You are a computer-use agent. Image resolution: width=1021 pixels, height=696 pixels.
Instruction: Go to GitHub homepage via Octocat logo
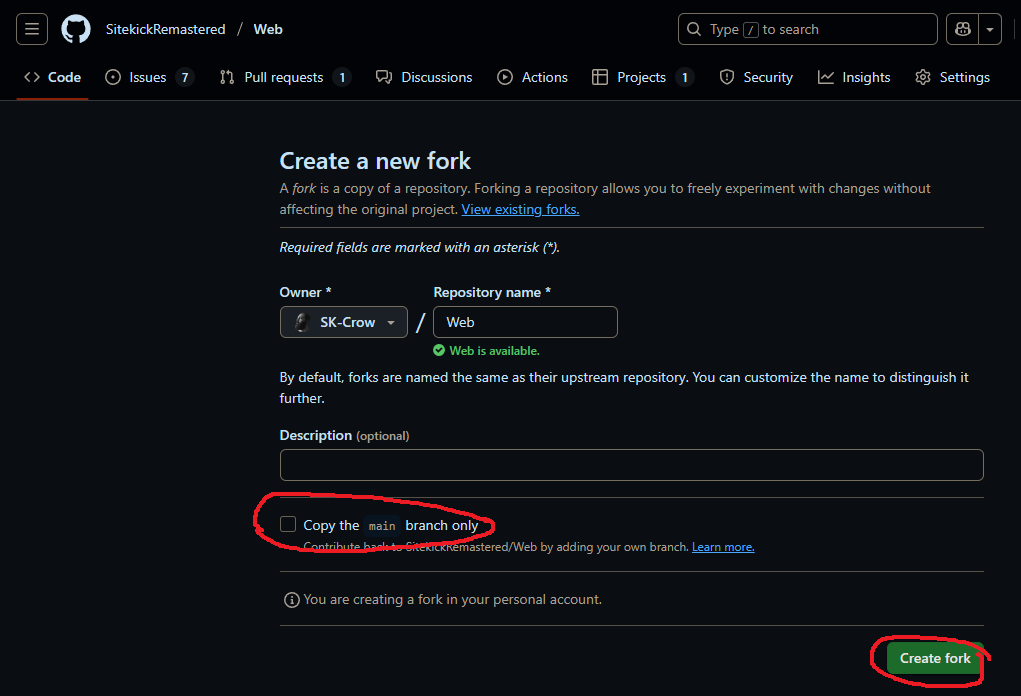76,29
